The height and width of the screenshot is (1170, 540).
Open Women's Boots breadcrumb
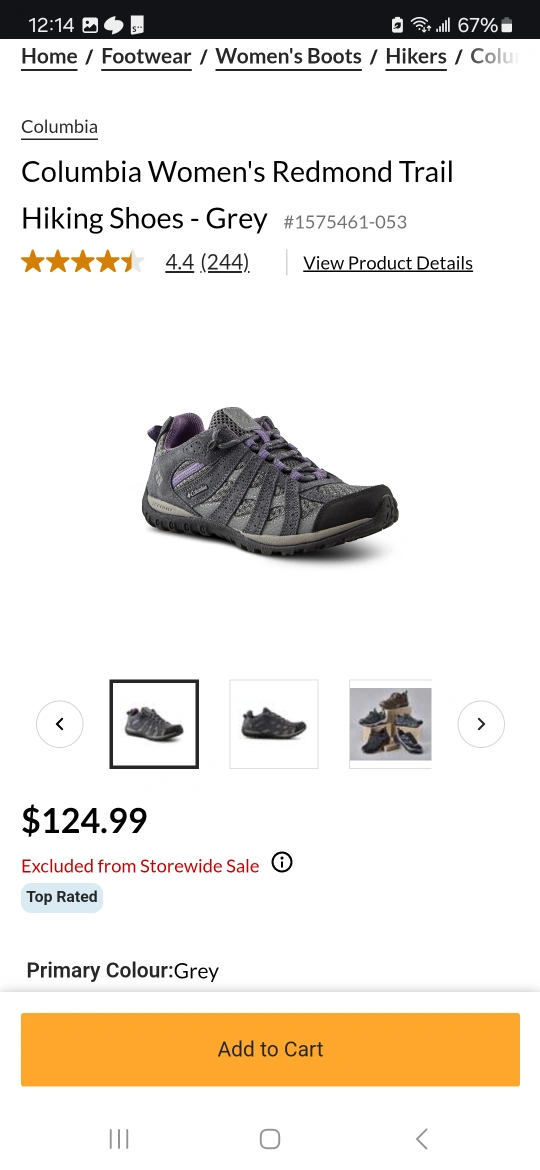click(289, 57)
